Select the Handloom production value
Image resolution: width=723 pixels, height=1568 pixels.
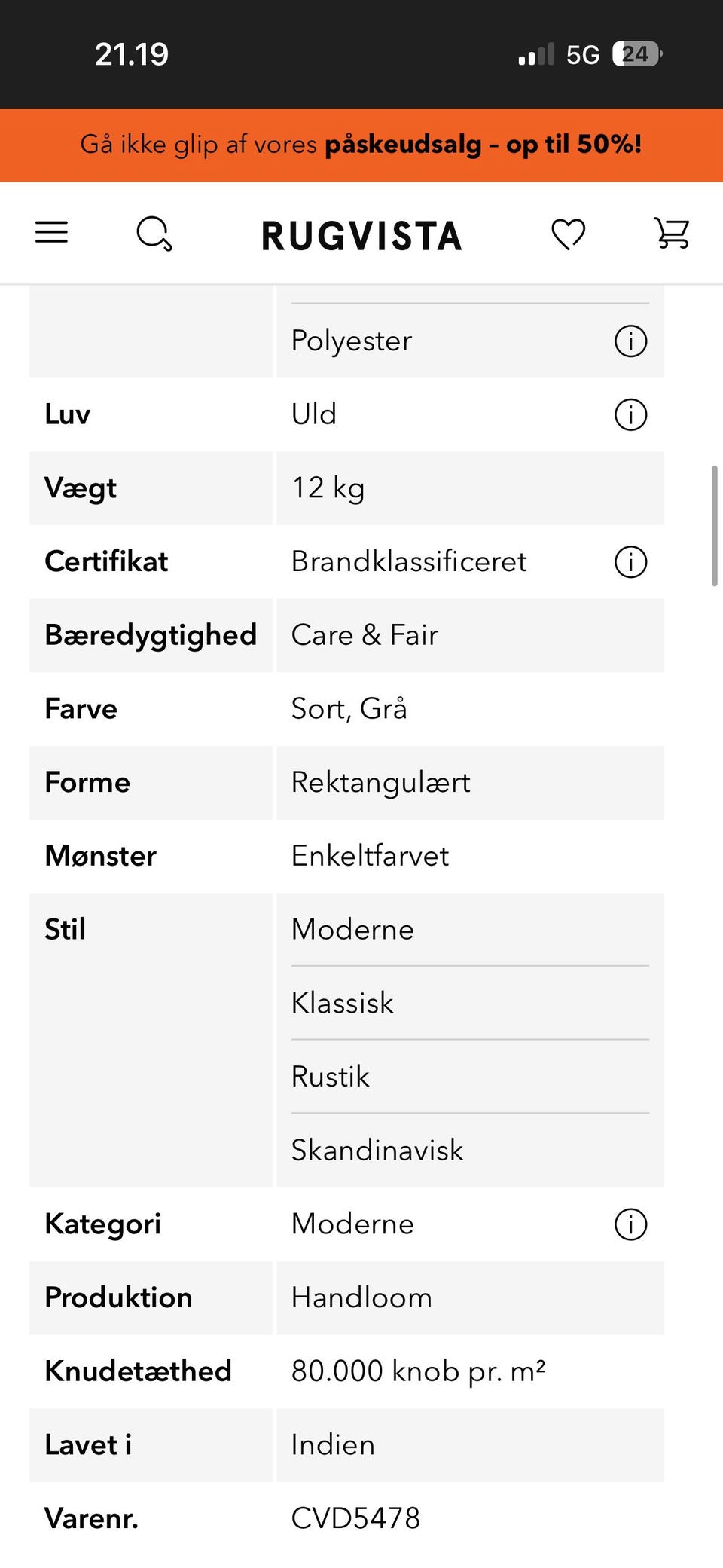tap(361, 1297)
